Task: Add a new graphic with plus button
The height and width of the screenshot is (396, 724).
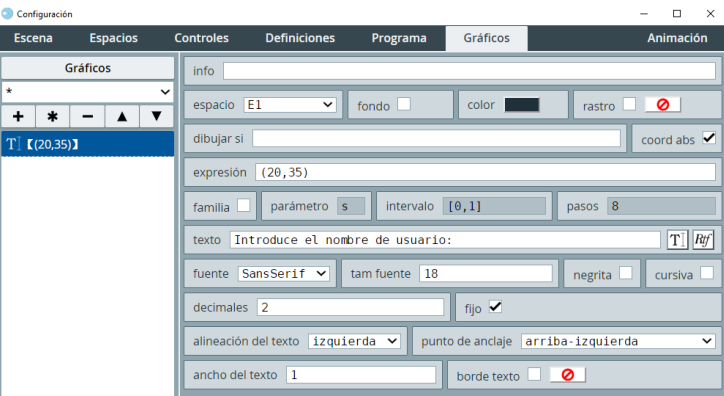Action: coord(18,116)
